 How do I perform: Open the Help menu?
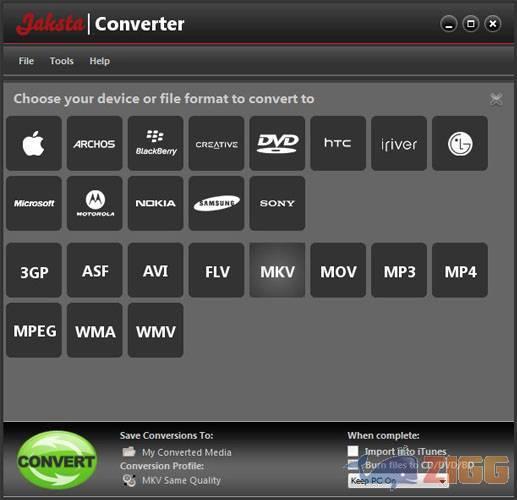pos(99,61)
